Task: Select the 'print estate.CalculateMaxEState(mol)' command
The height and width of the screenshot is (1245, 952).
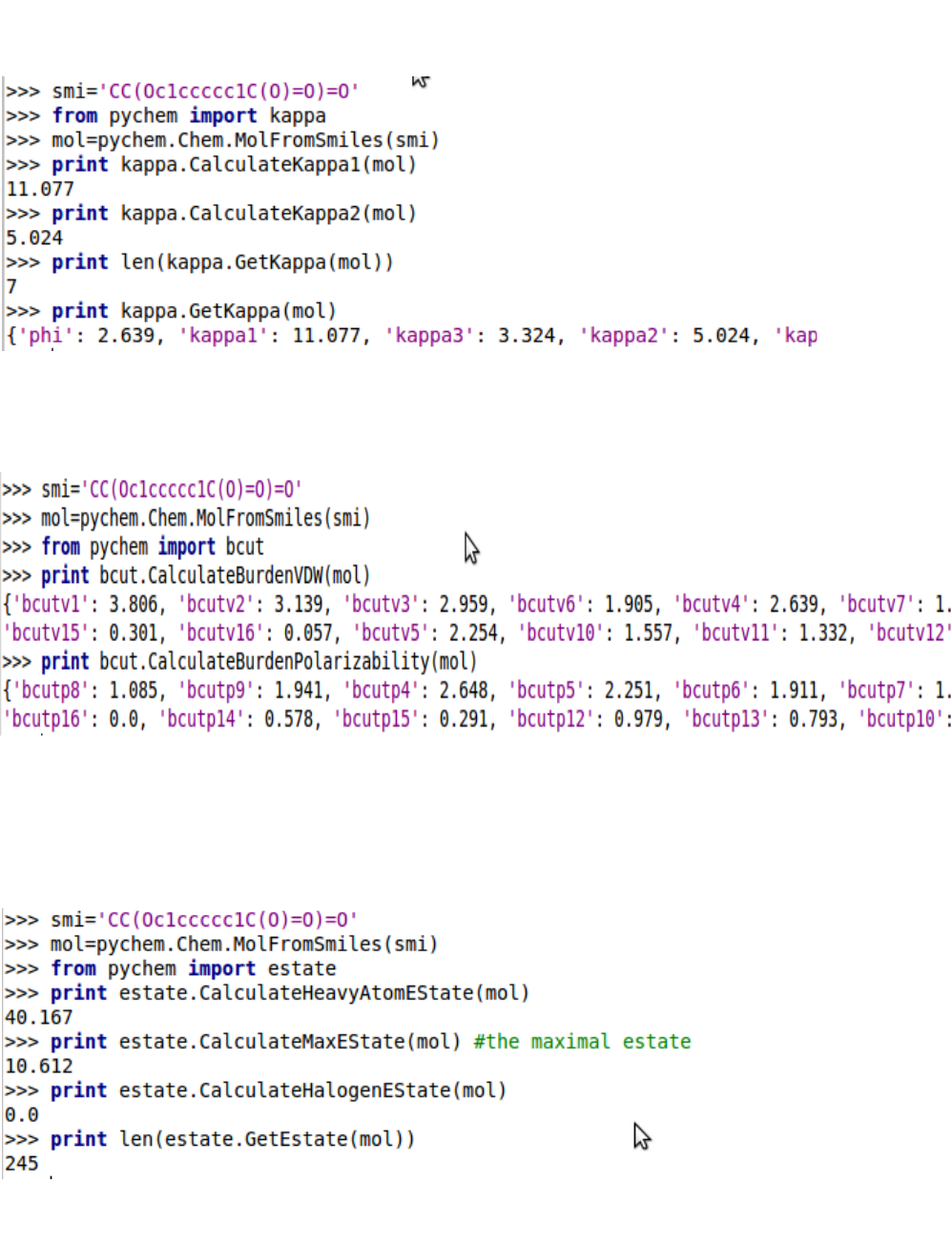Action: point(256,1042)
